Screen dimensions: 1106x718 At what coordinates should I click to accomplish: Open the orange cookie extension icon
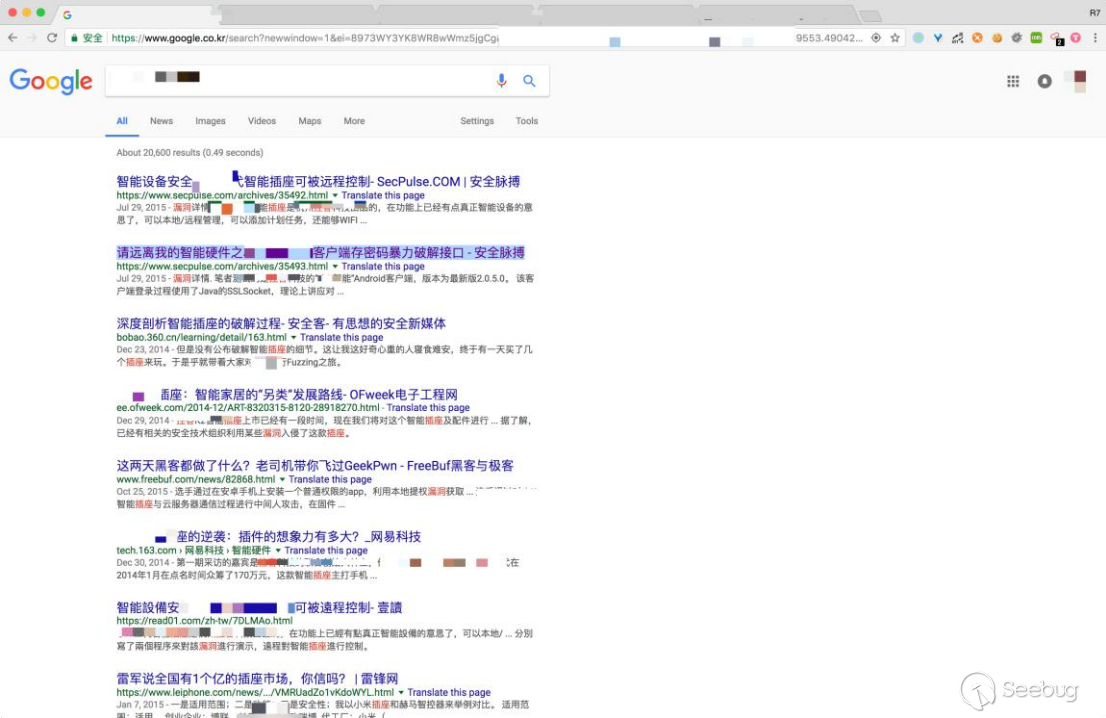point(997,38)
